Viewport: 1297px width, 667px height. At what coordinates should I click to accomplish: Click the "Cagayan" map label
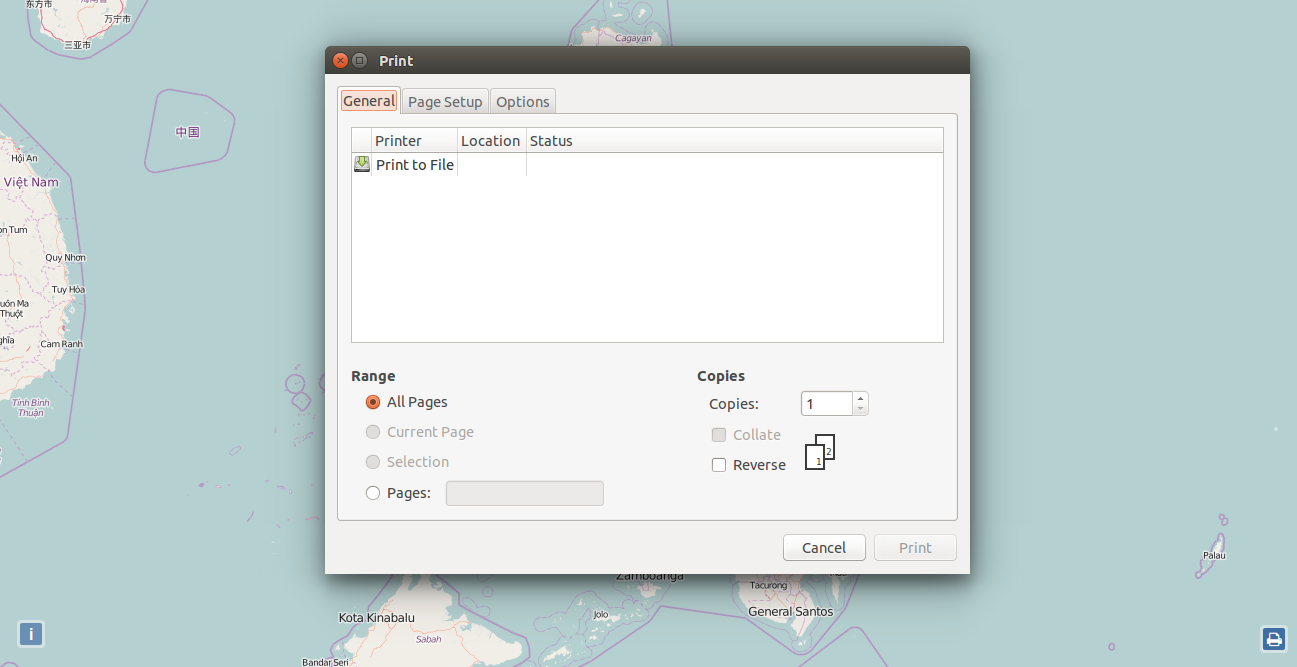pyautogui.click(x=633, y=38)
